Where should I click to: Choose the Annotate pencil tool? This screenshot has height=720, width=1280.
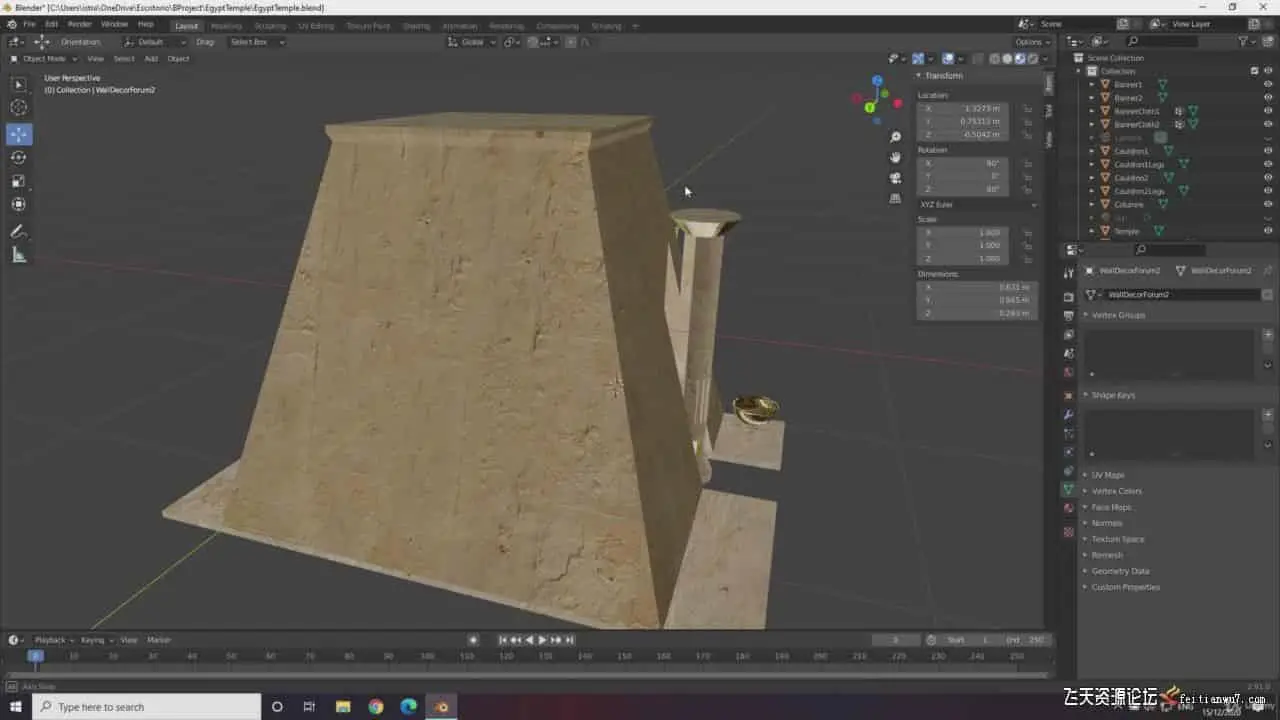pos(19,232)
